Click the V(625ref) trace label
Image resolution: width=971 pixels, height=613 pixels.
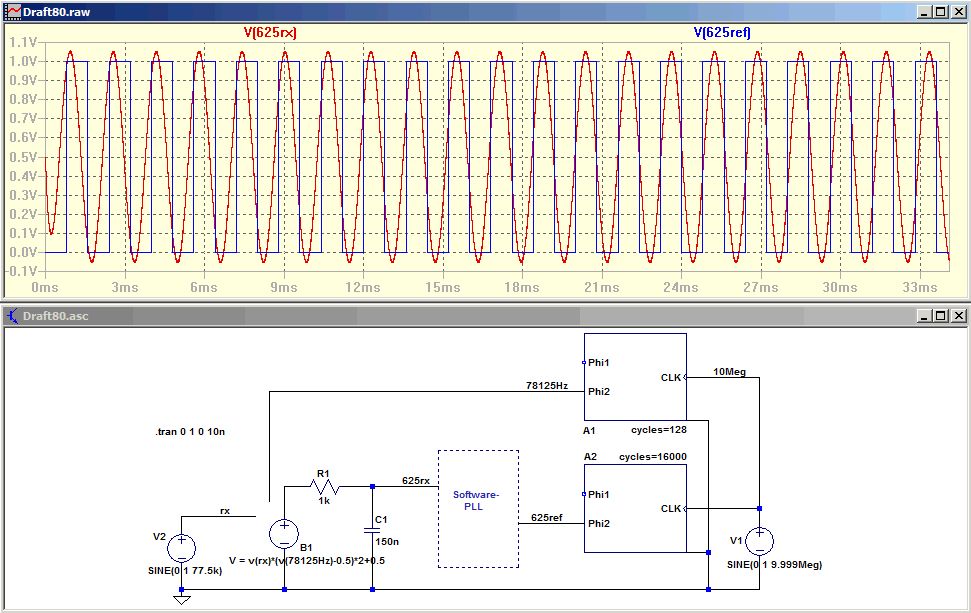(722, 32)
